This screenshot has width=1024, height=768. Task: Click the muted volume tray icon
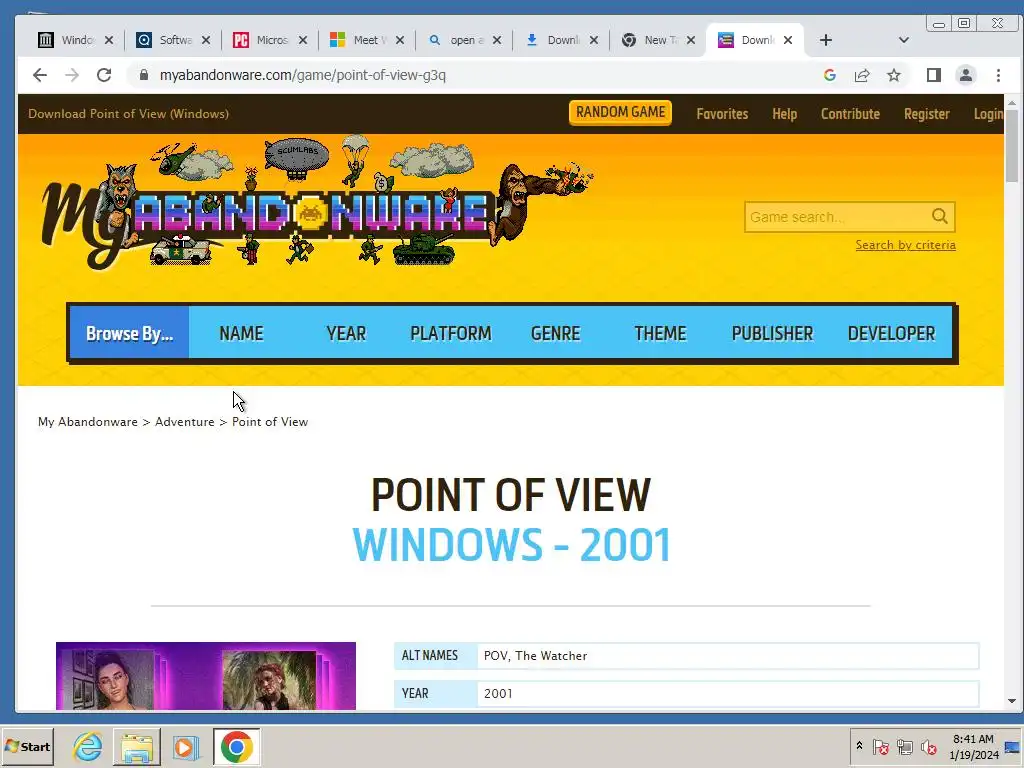[x=928, y=746]
